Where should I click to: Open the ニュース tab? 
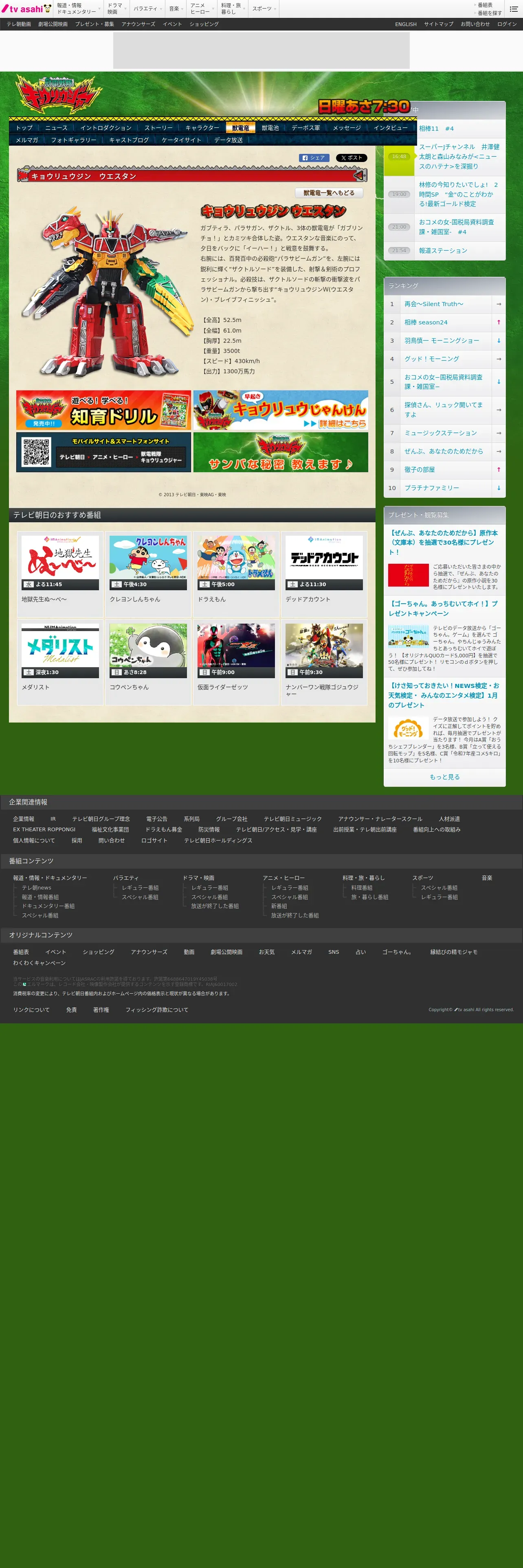click(56, 128)
